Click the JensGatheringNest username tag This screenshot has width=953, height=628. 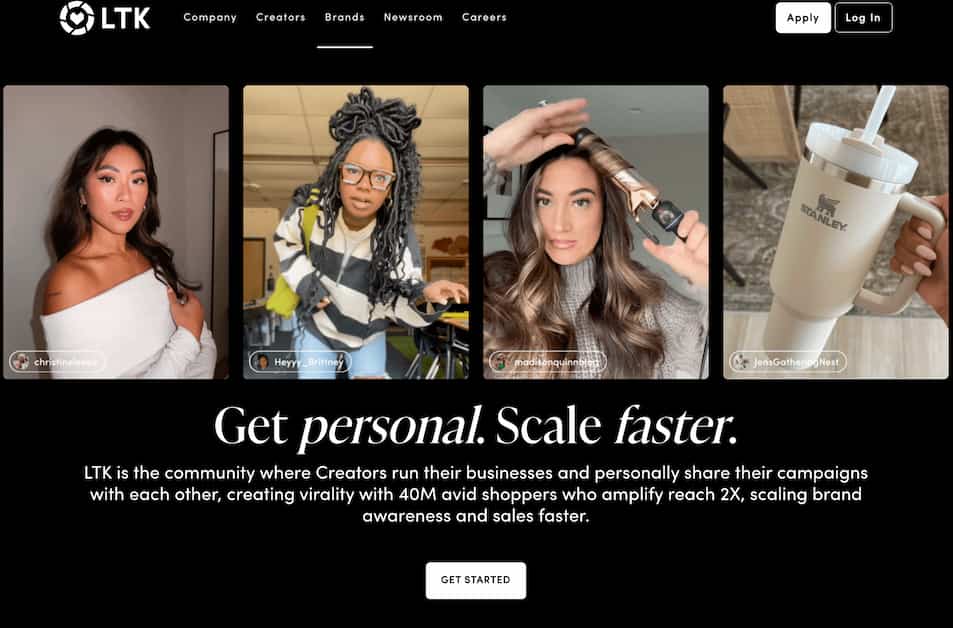click(788, 362)
